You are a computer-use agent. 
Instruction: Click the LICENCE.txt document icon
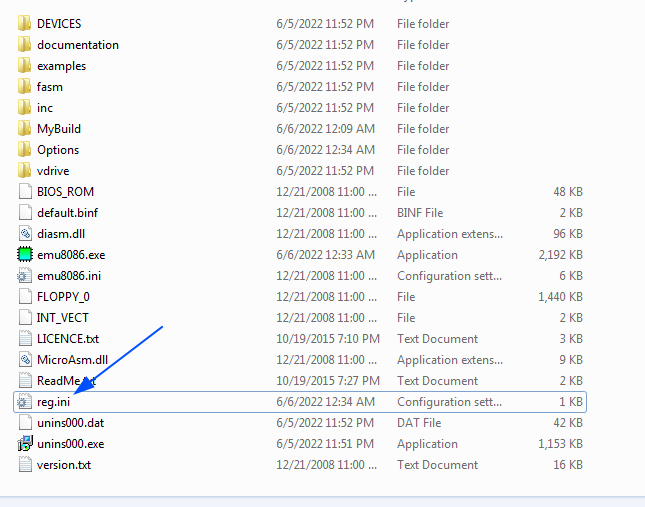pos(25,339)
